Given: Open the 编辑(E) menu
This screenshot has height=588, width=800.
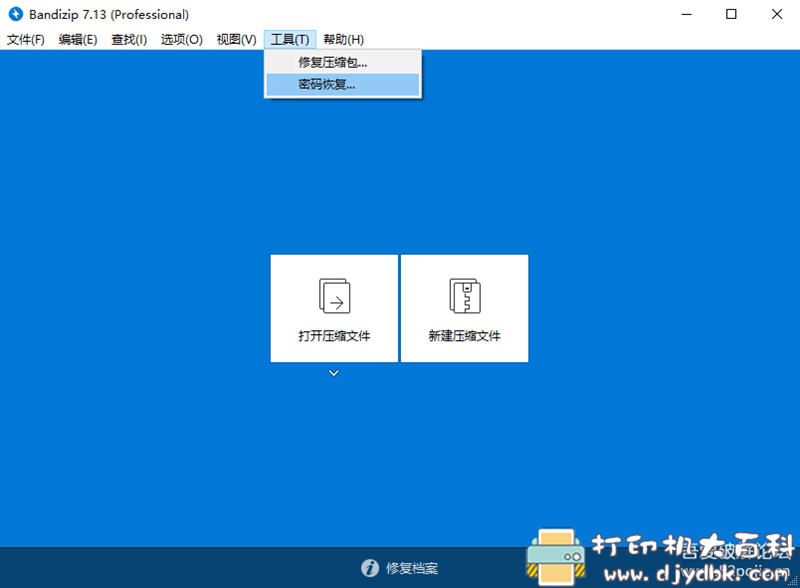Looking at the screenshot, I should tap(78, 40).
